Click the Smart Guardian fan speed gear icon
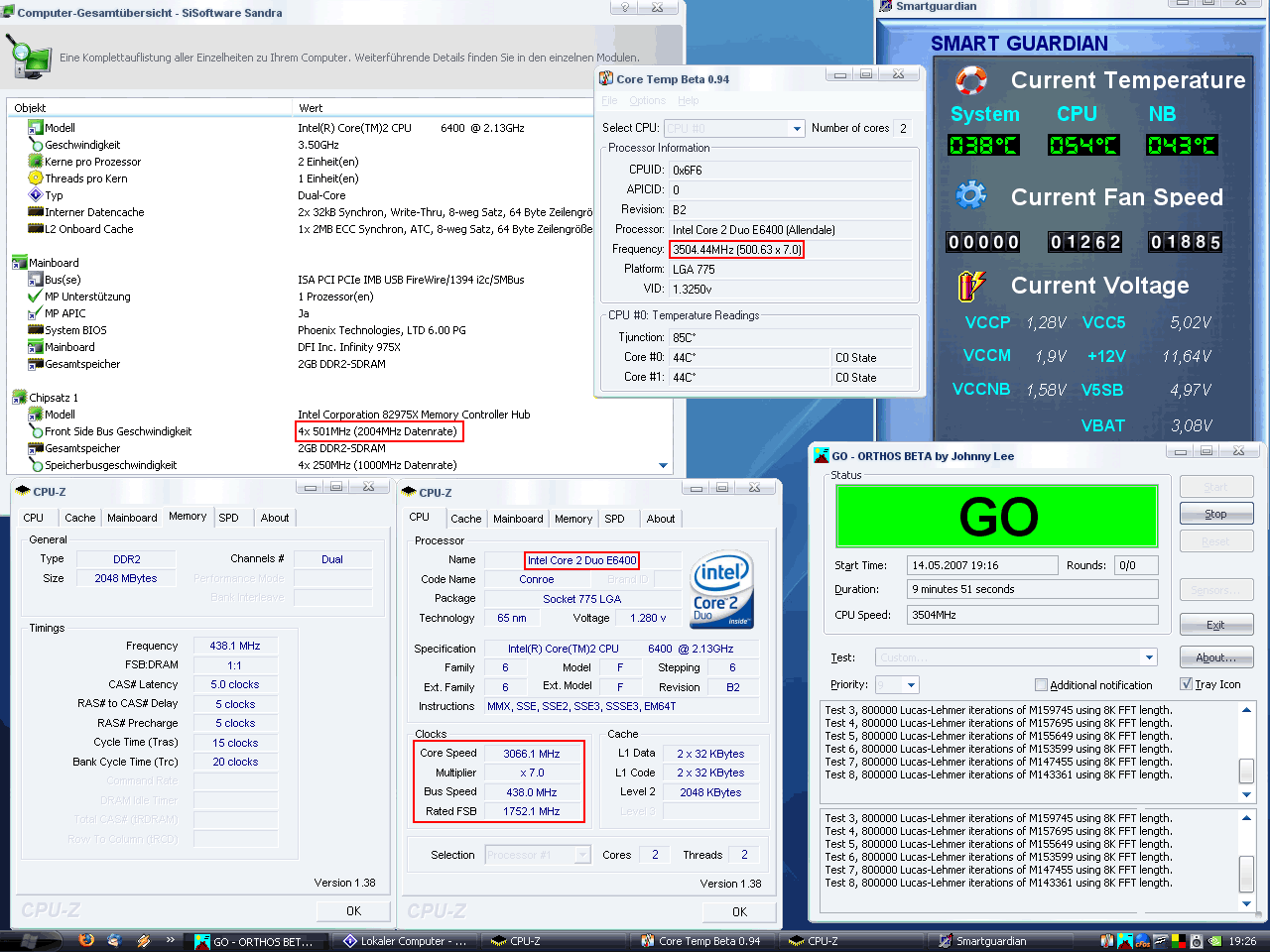 [970, 195]
